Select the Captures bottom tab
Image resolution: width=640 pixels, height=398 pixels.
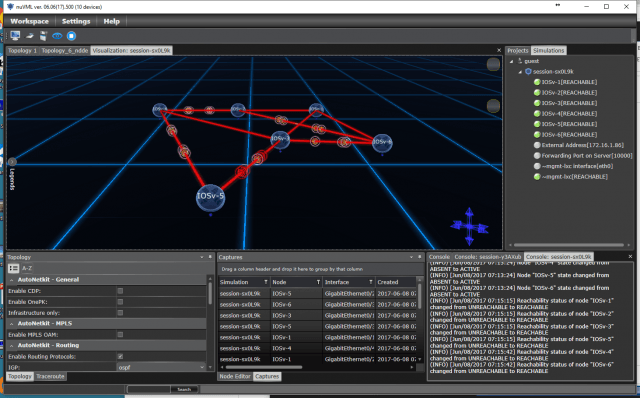point(267,376)
